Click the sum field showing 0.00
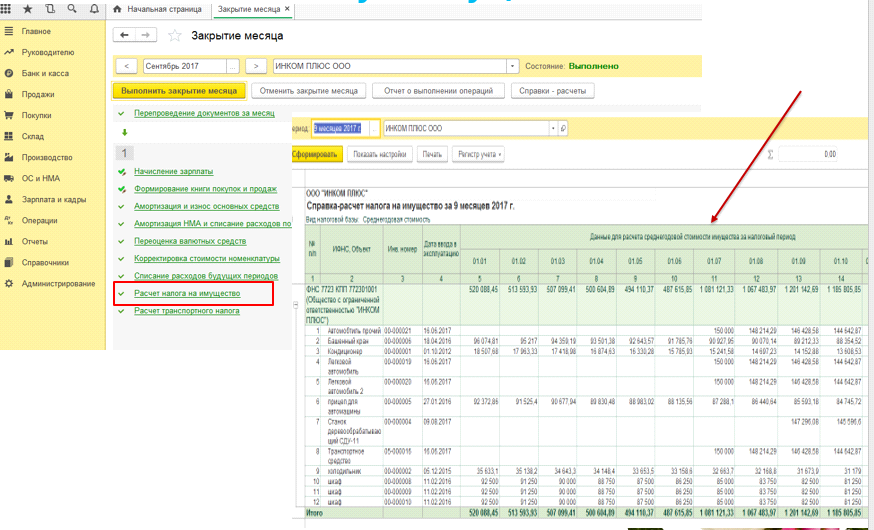The height and width of the screenshot is (530, 874). pos(808,154)
